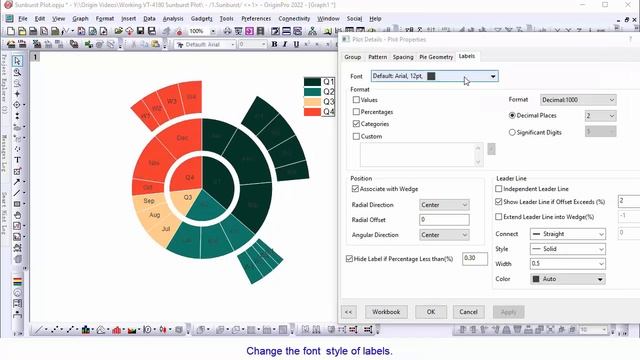Enable Extend Leader Line into Wedge
The image size is (640, 360).
click(x=498, y=217)
